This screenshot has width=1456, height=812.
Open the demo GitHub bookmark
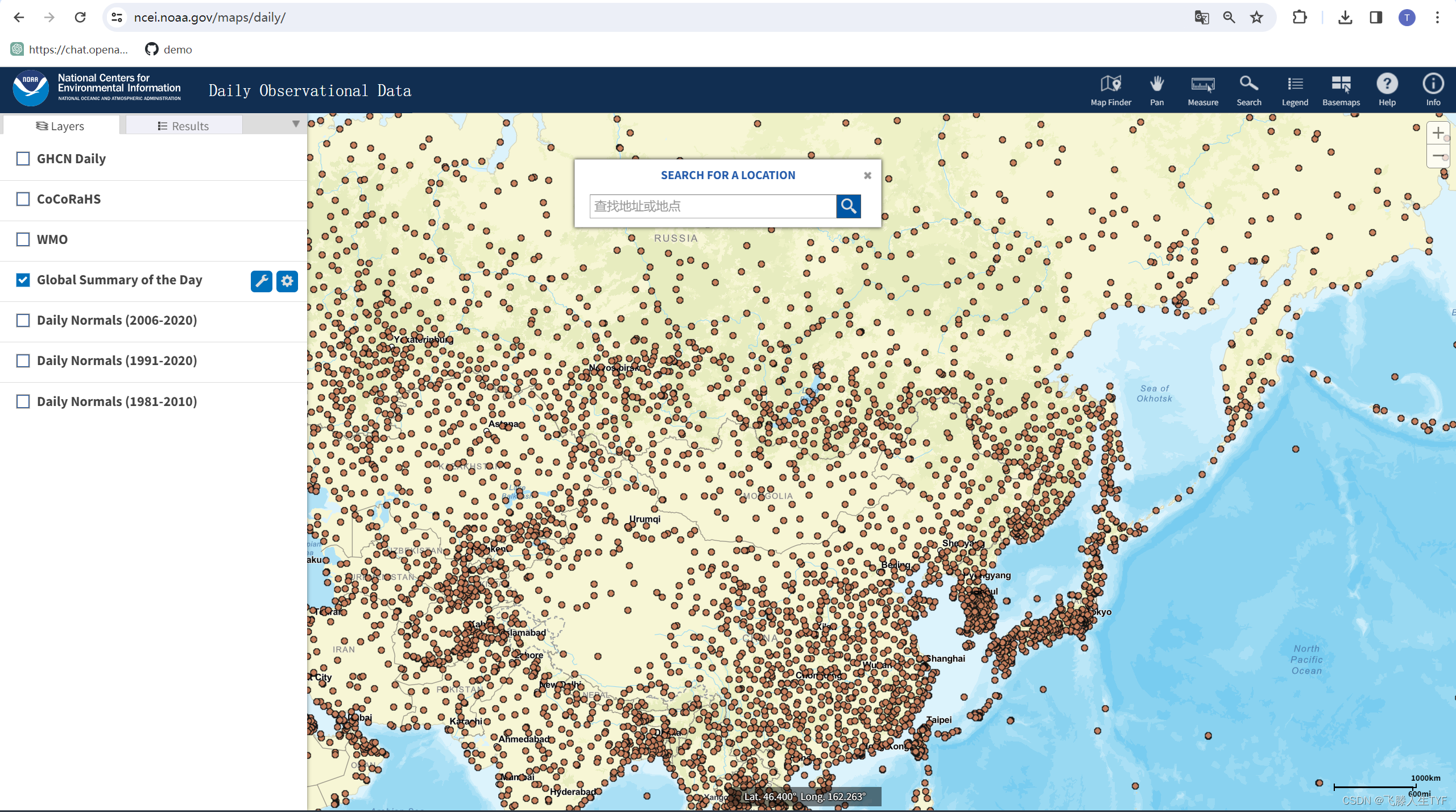[169, 49]
